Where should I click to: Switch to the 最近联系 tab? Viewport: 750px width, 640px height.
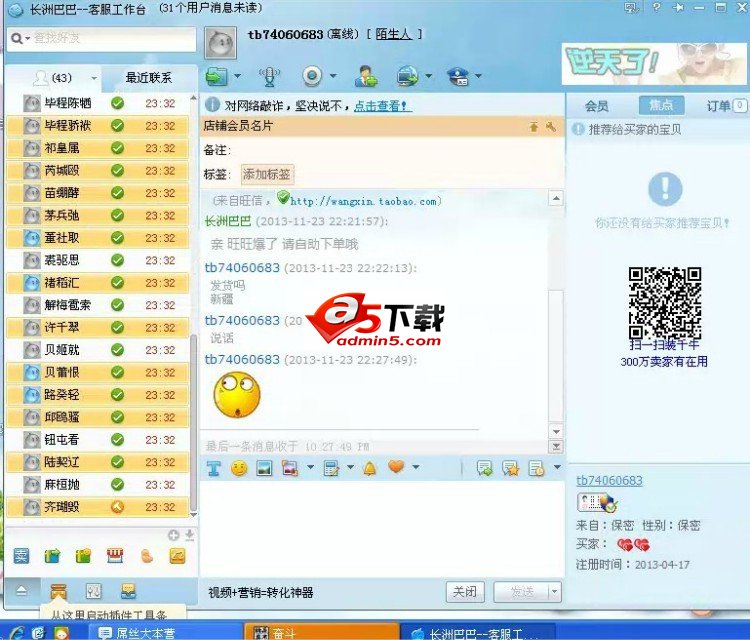148,78
